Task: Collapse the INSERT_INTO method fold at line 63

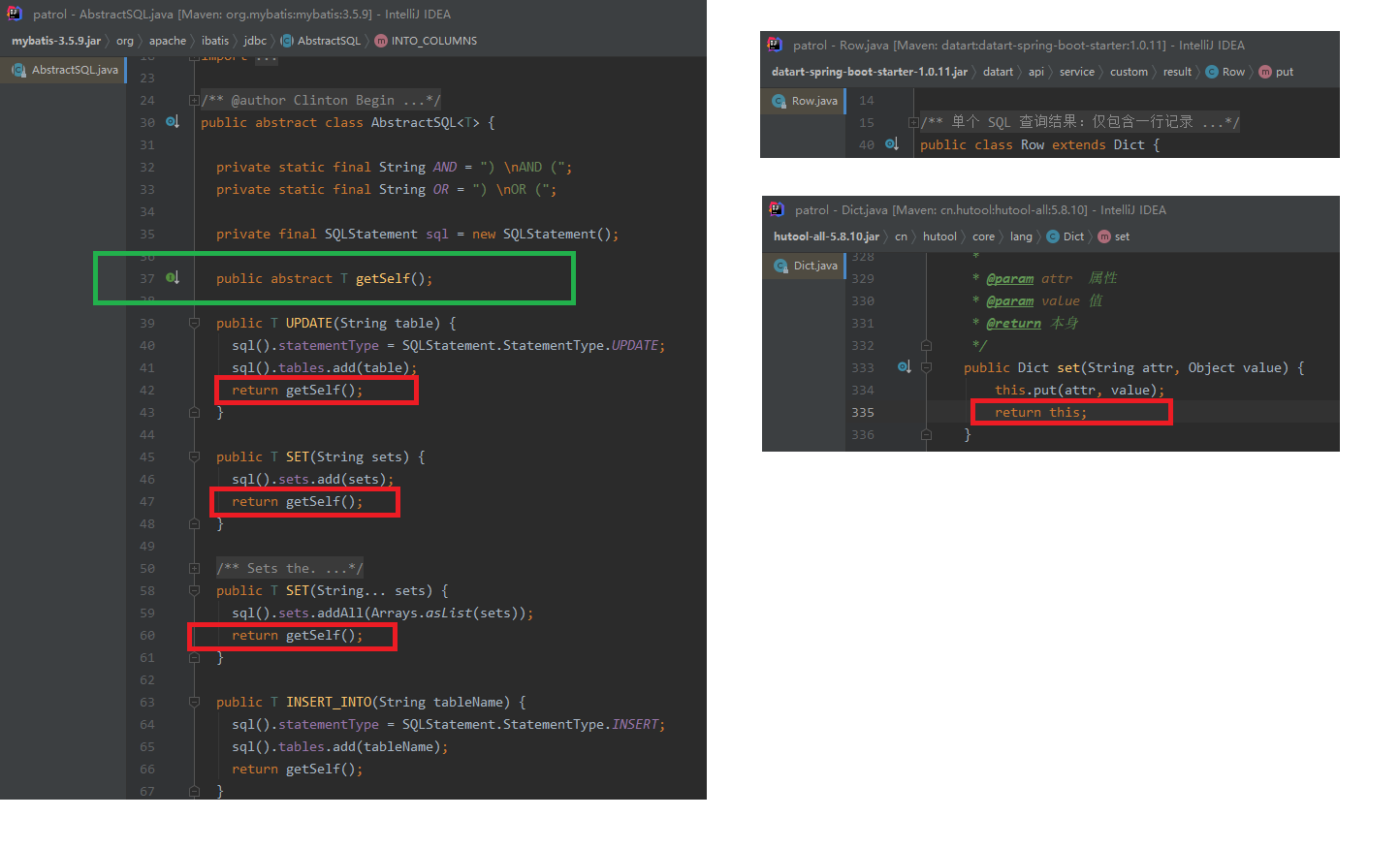Action: (x=194, y=702)
